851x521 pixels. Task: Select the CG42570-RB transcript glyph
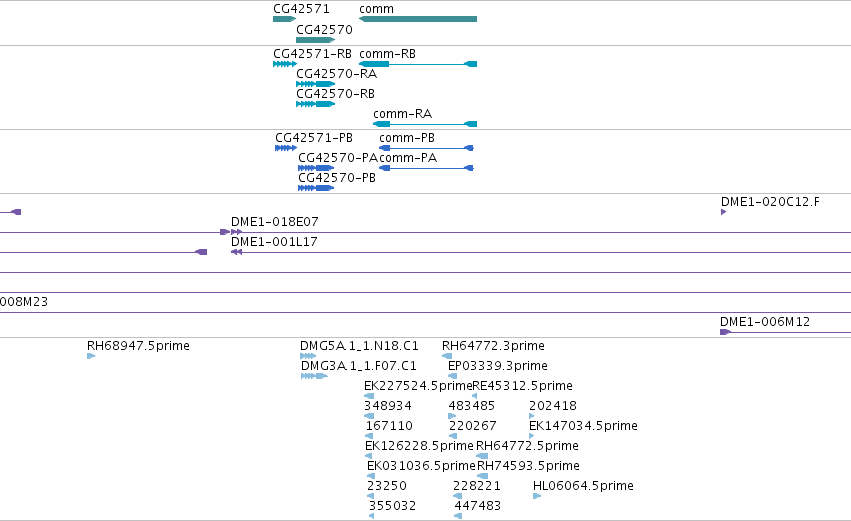pos(315,104)
